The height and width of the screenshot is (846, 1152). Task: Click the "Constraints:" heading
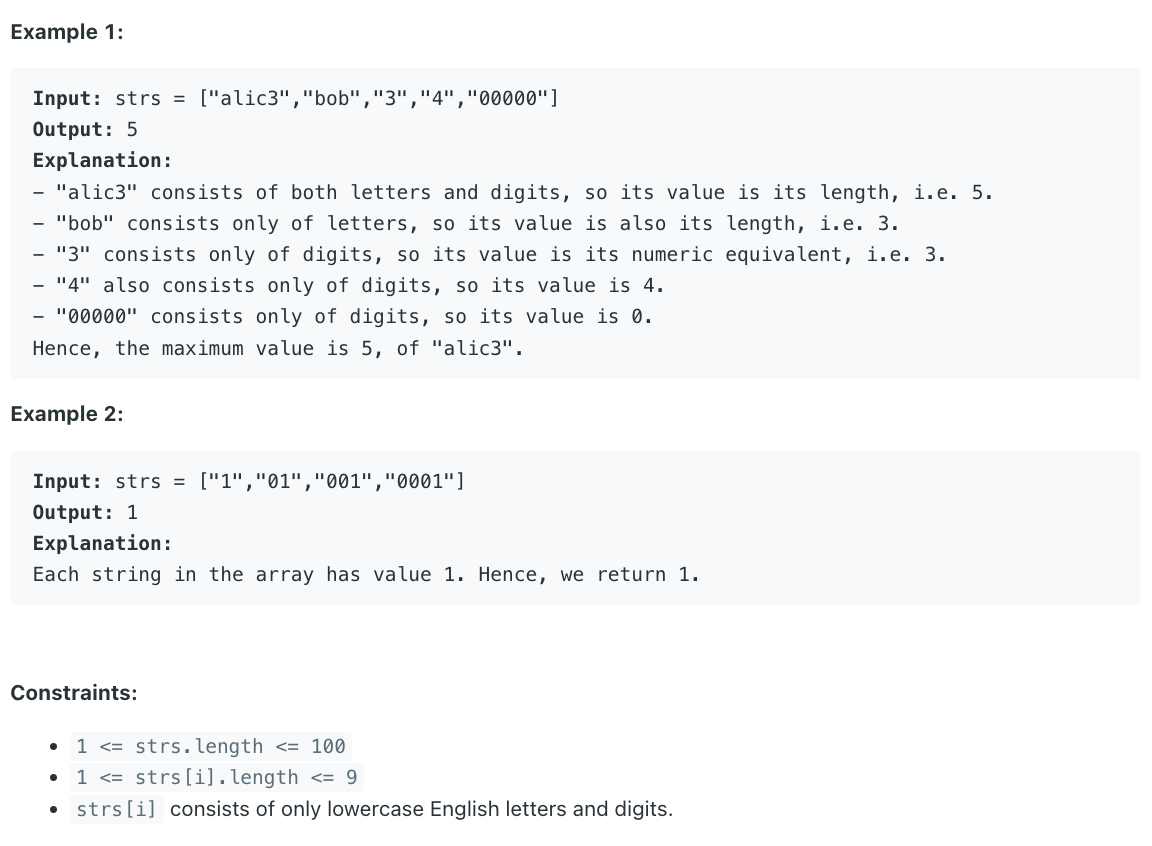pyautogui.click(x=74, y=693)
